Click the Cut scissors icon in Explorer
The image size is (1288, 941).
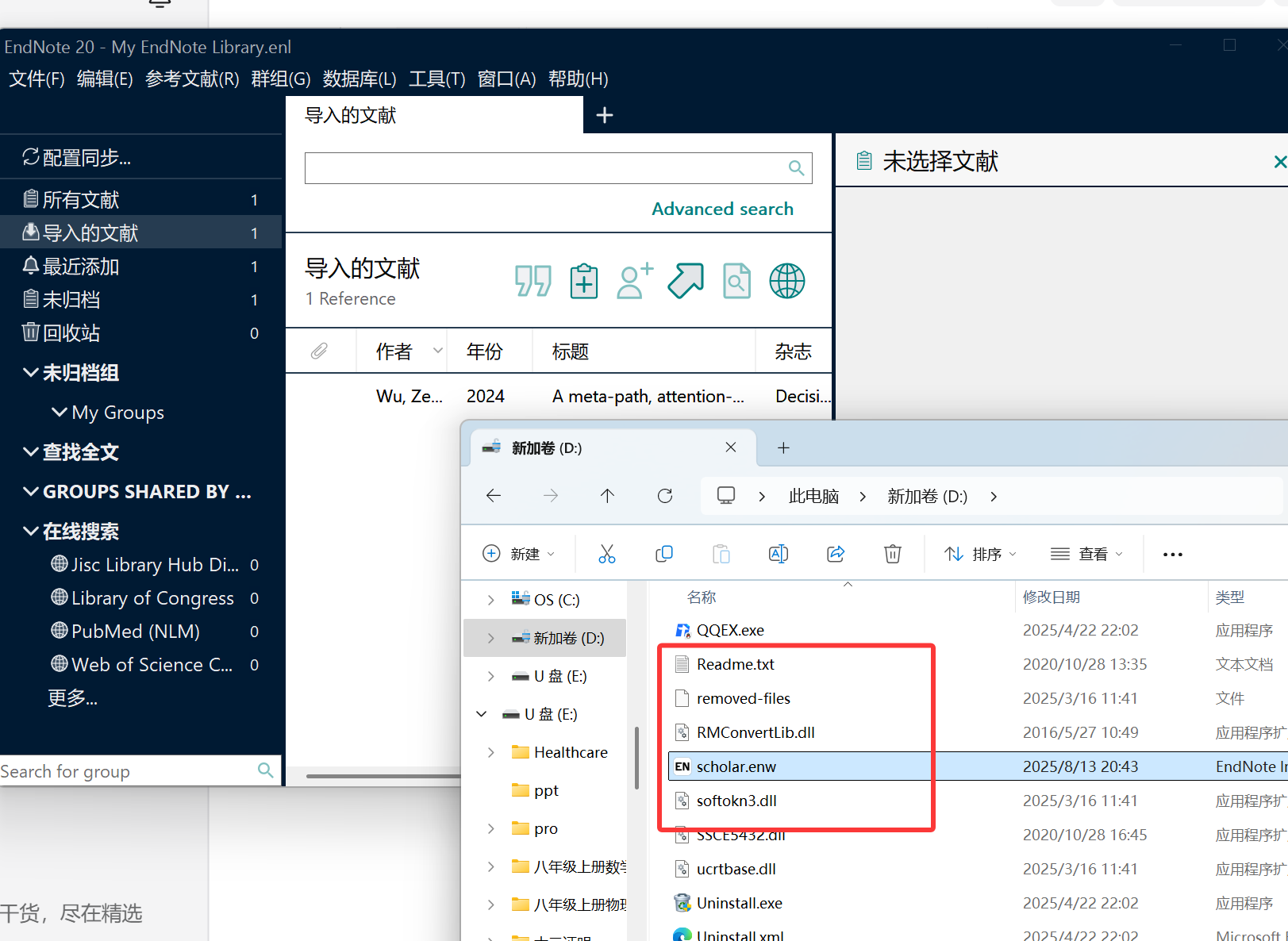tap(607, 554)
